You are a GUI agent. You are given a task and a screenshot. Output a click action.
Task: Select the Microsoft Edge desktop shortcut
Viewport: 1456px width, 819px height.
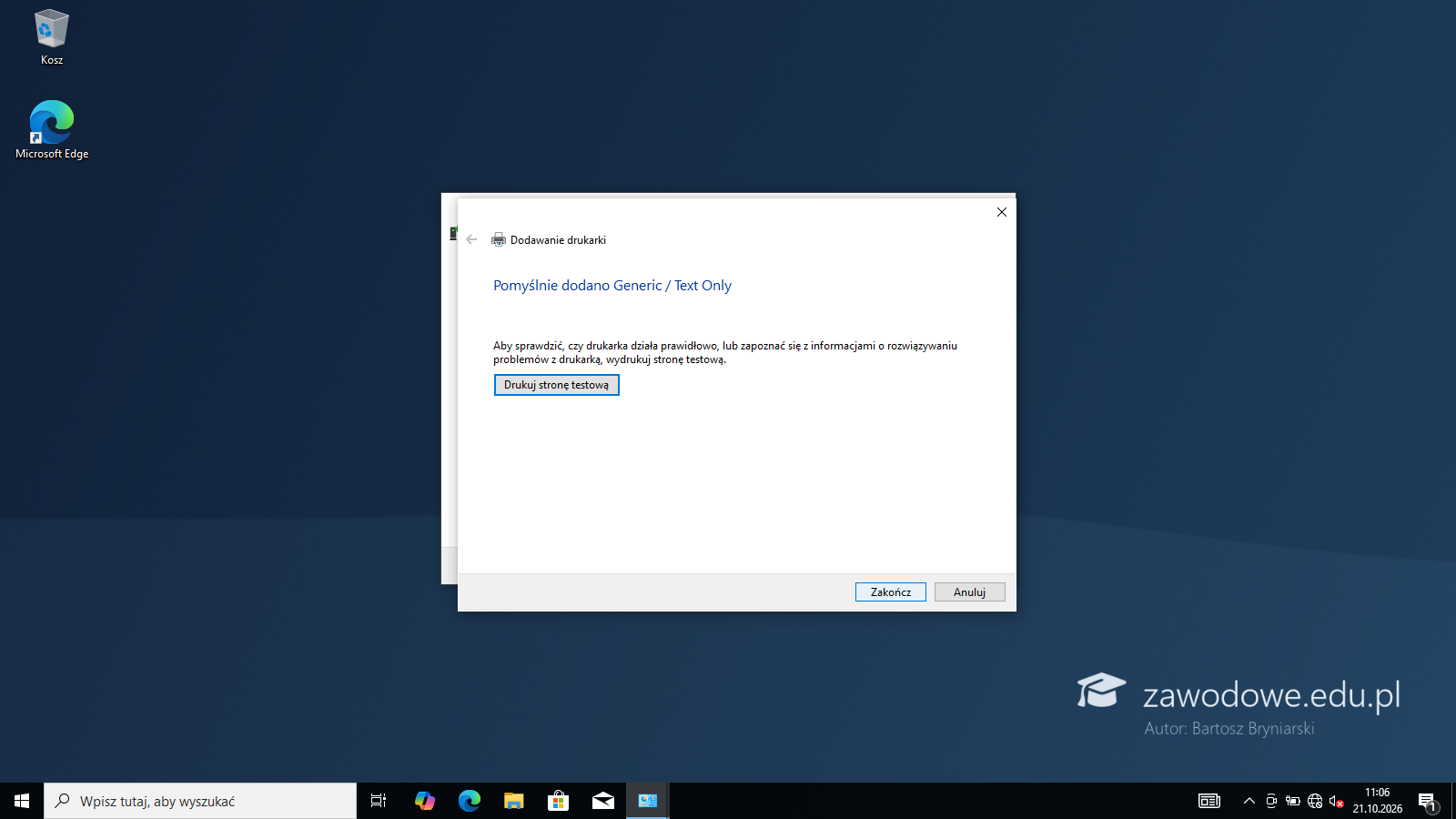[x=52, y=130]
